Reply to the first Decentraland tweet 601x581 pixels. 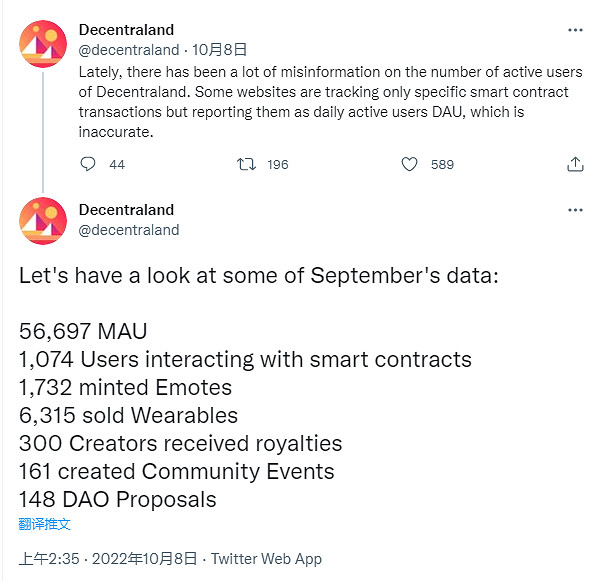[x=88, y=164]
